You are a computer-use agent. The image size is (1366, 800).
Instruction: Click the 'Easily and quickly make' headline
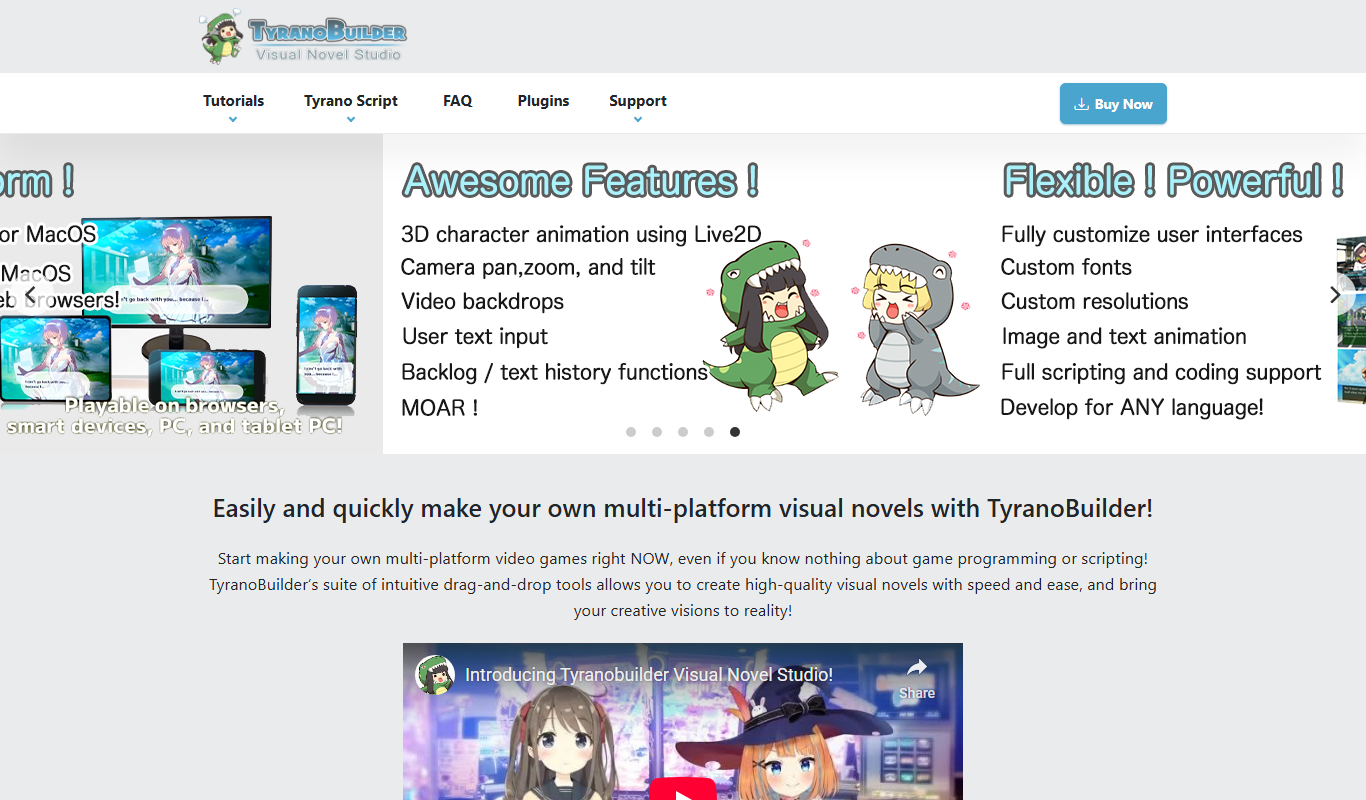[x=683, y=508]
